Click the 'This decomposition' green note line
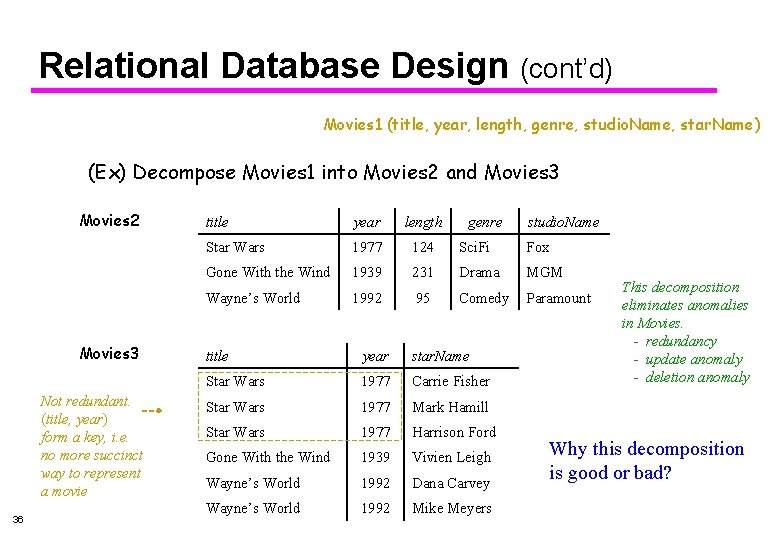This screenshot has width=780, height=540. pyautogui.click(x=681, y=287)
